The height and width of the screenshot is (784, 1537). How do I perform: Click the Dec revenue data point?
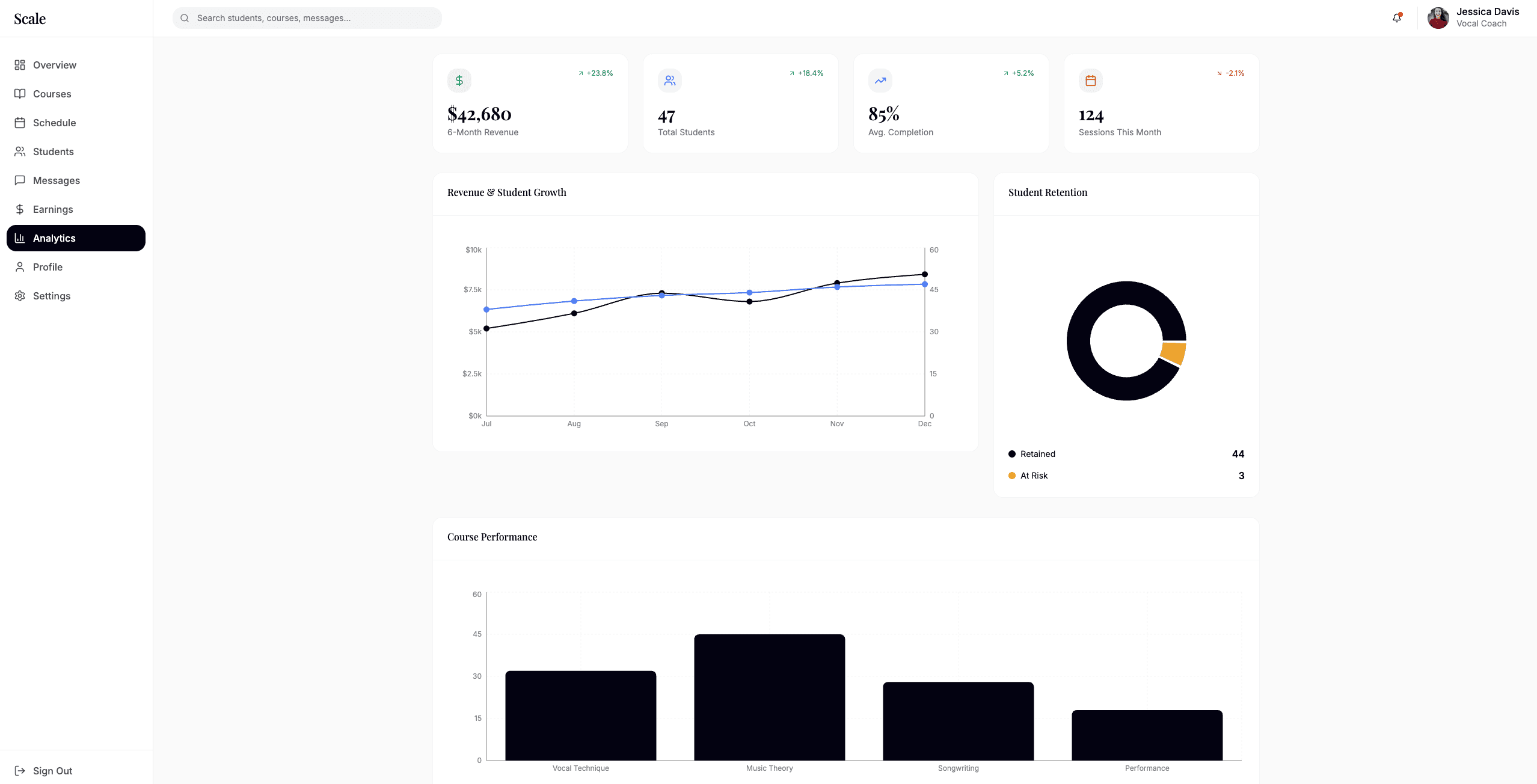[x=924, y=274]
